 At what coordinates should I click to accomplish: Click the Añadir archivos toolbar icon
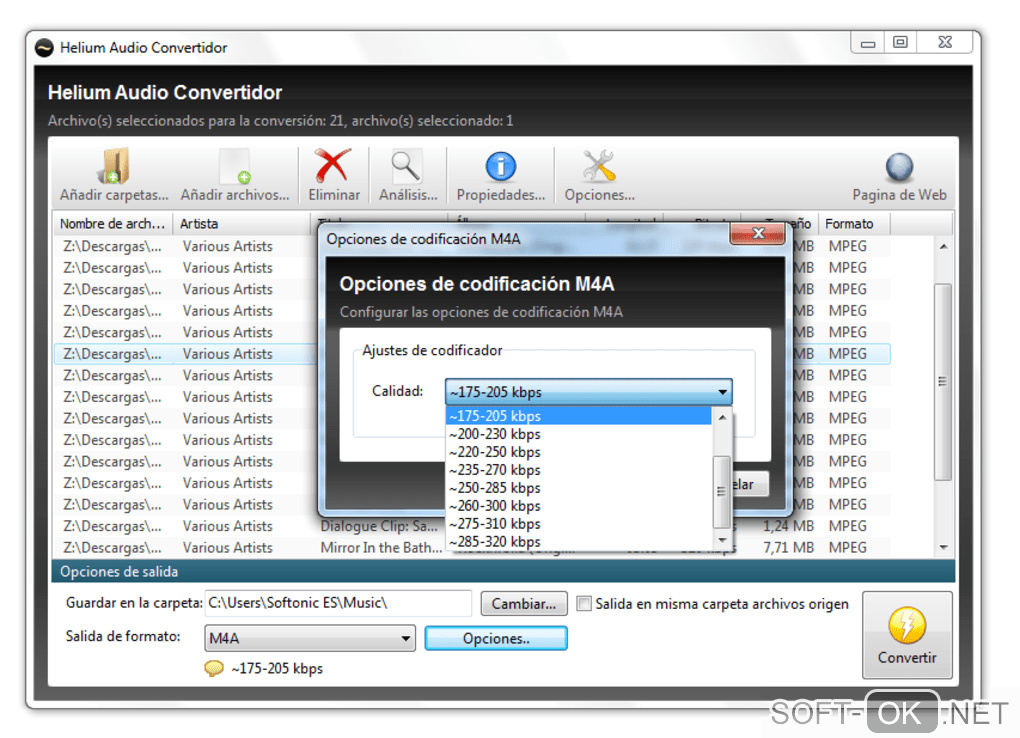click(235, 166)
